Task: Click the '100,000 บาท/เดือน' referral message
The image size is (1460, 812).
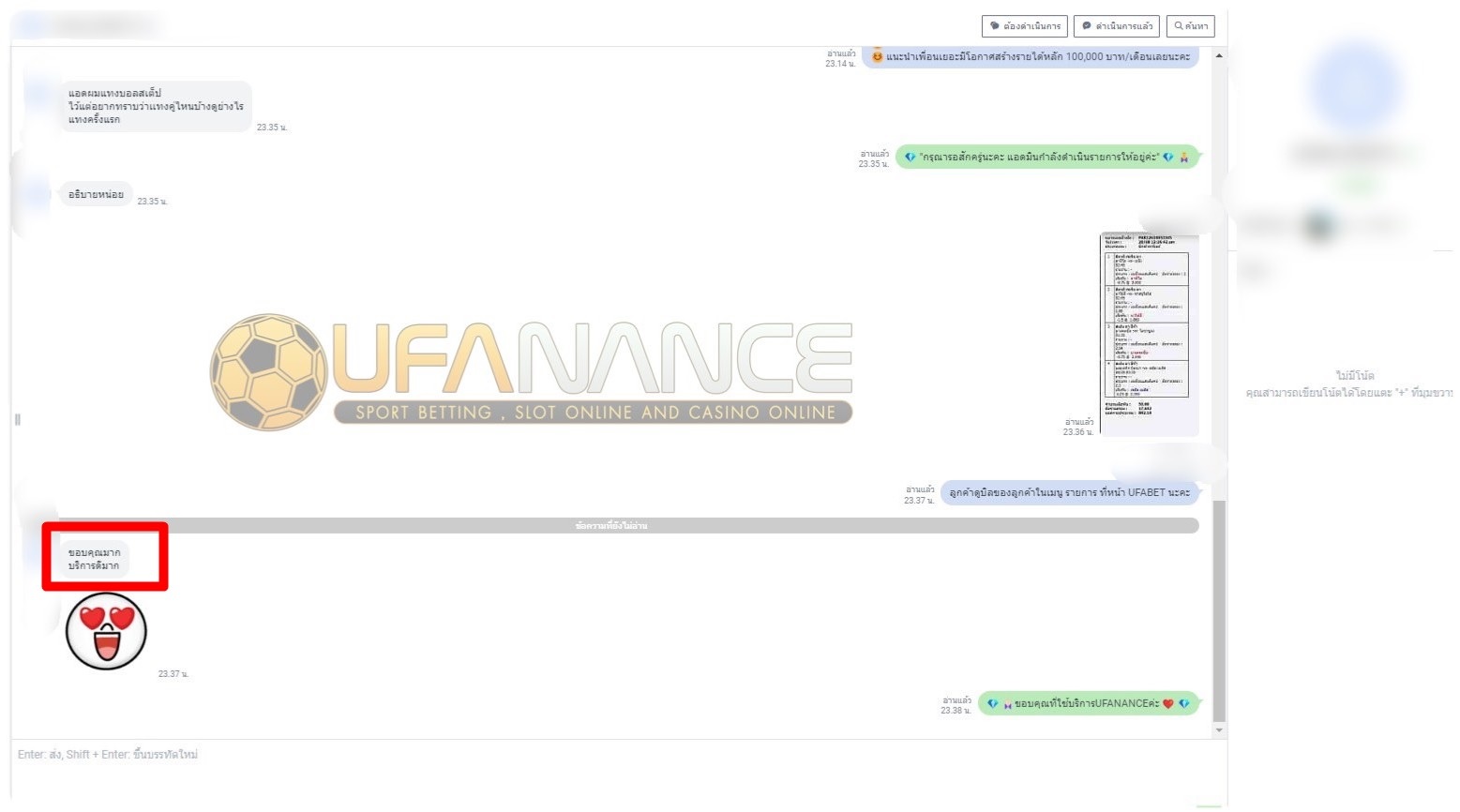Action: tap(1031, 57)
